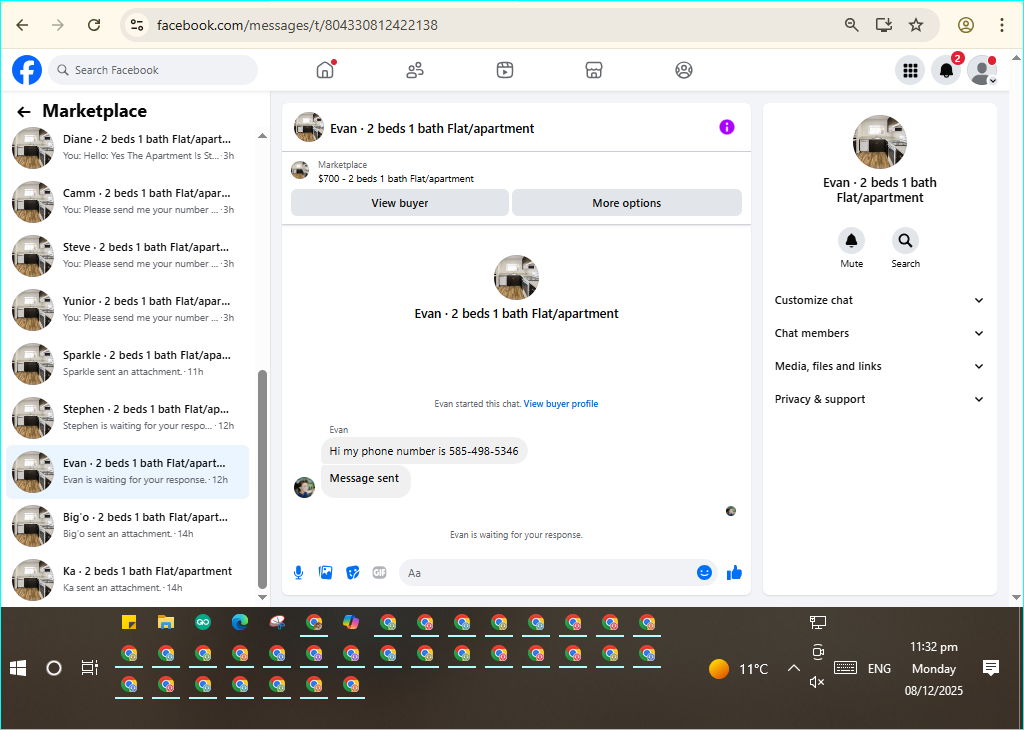Open the Reels video tab
Viewport: 1024px width, 730px height.
[505, 70]
